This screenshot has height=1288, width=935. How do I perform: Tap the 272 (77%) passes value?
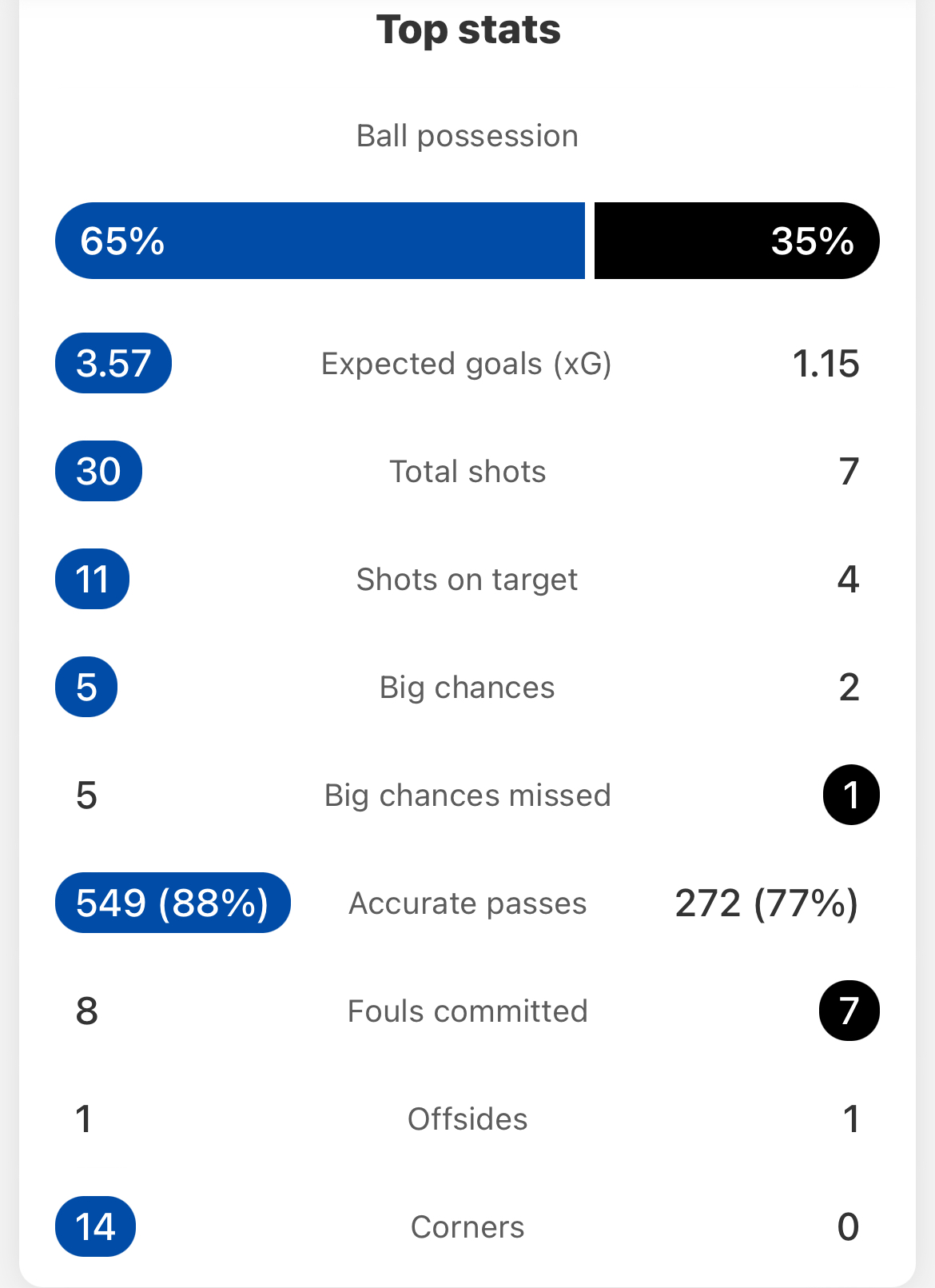point(766,903)
